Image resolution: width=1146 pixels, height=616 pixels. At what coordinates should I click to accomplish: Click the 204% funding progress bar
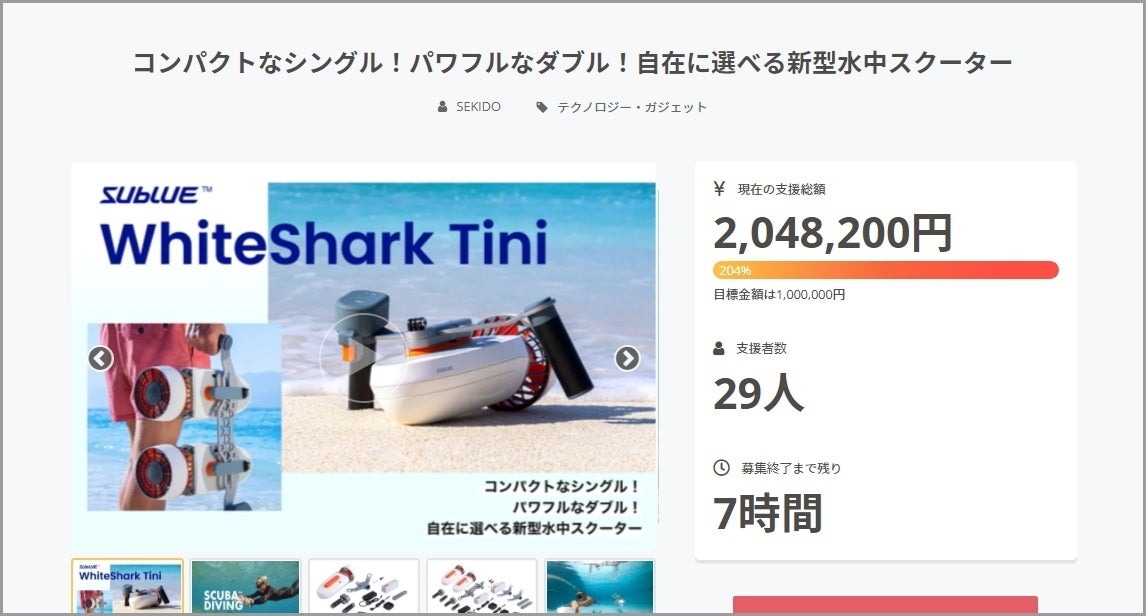click(x=886, y=270)
